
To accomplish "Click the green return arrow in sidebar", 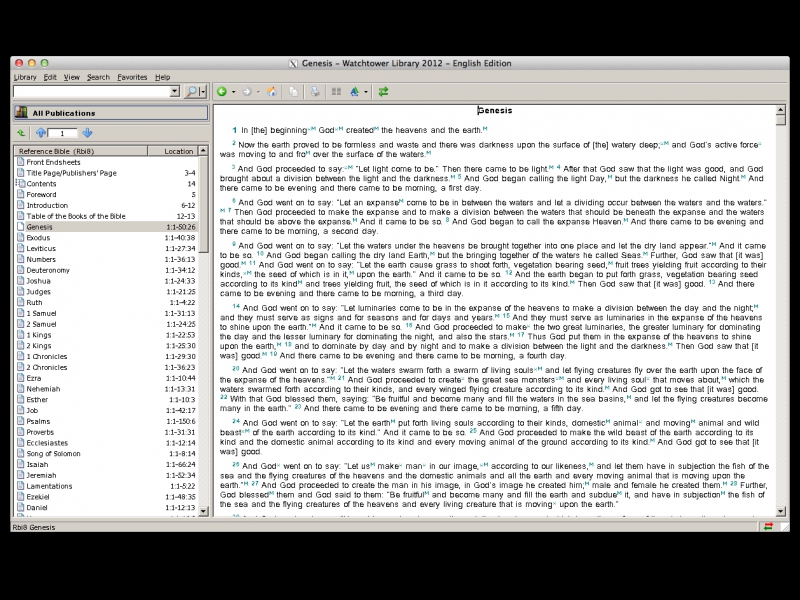I will (x=21, y=133).
